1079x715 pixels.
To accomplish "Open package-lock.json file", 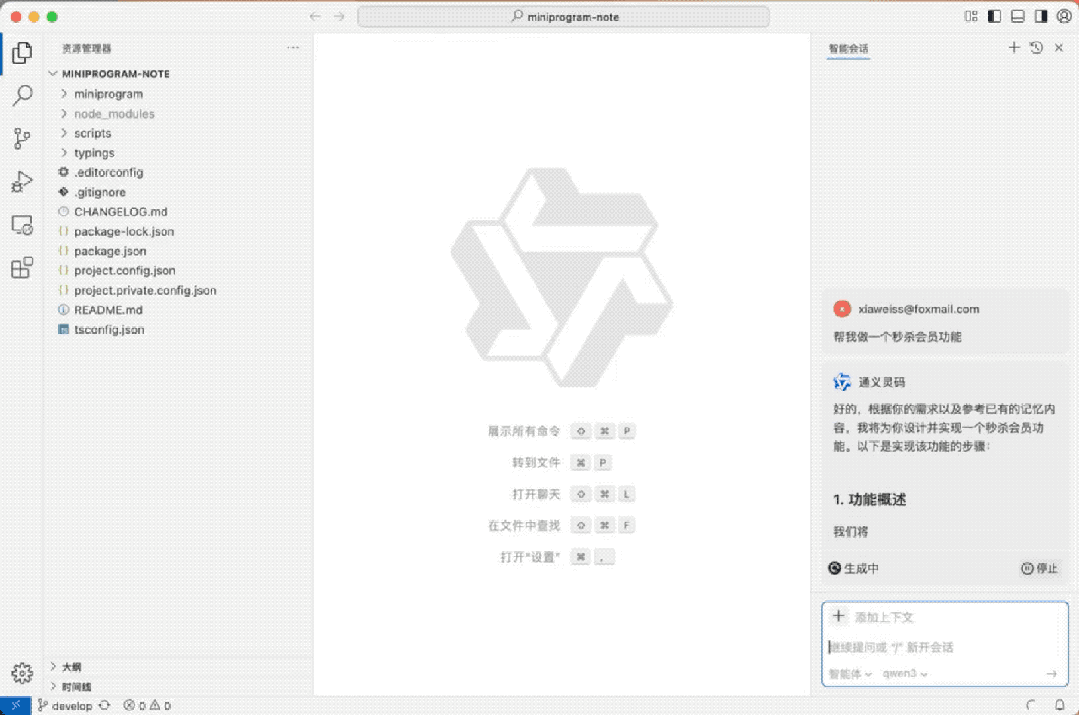I will coord(124,231).
